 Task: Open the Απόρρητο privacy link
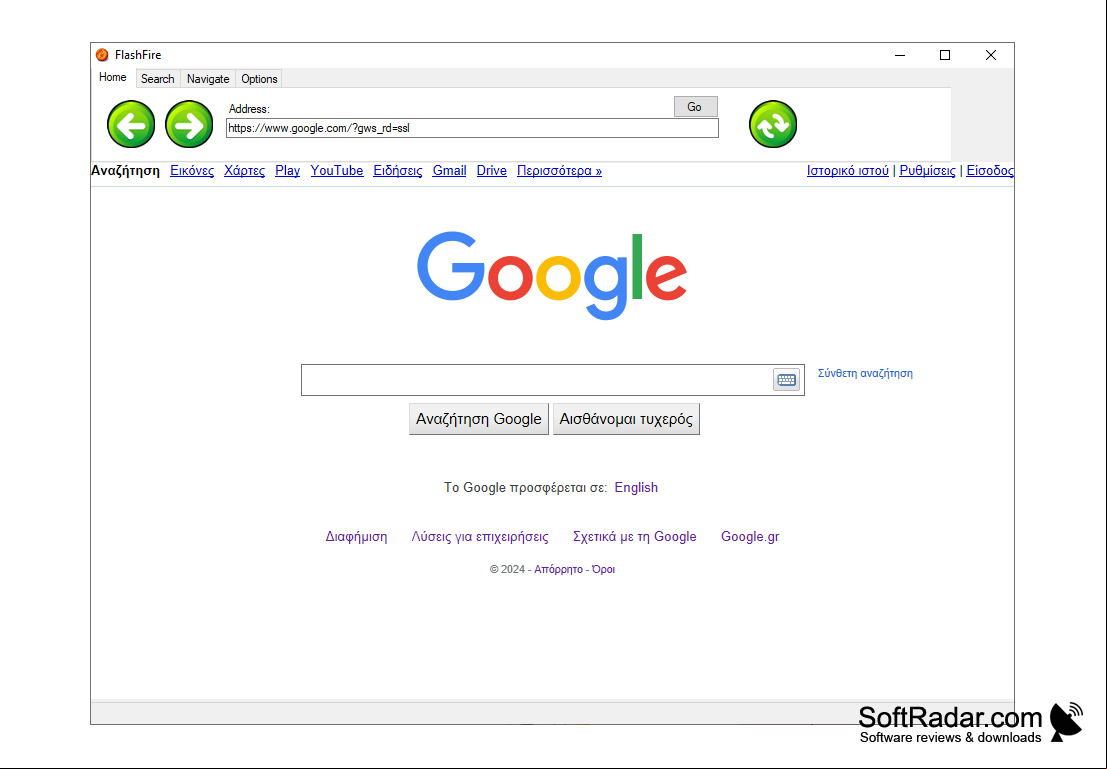pyautogui.click(x=558, y=569)
